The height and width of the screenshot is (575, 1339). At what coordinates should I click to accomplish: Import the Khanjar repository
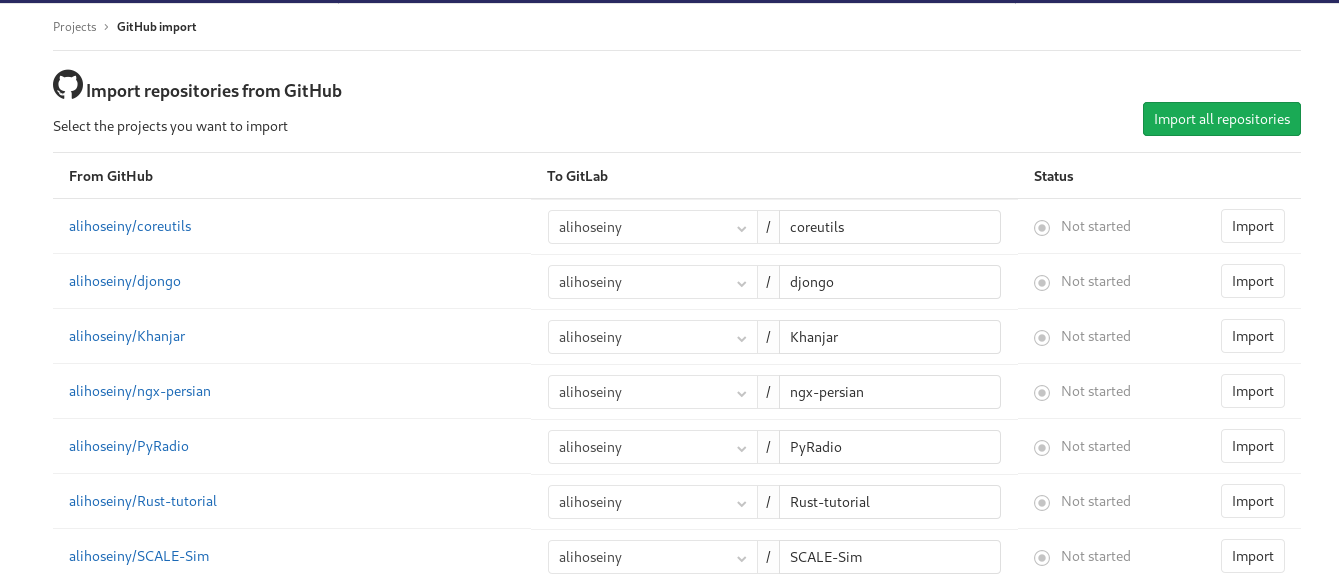pos(1253,336)
